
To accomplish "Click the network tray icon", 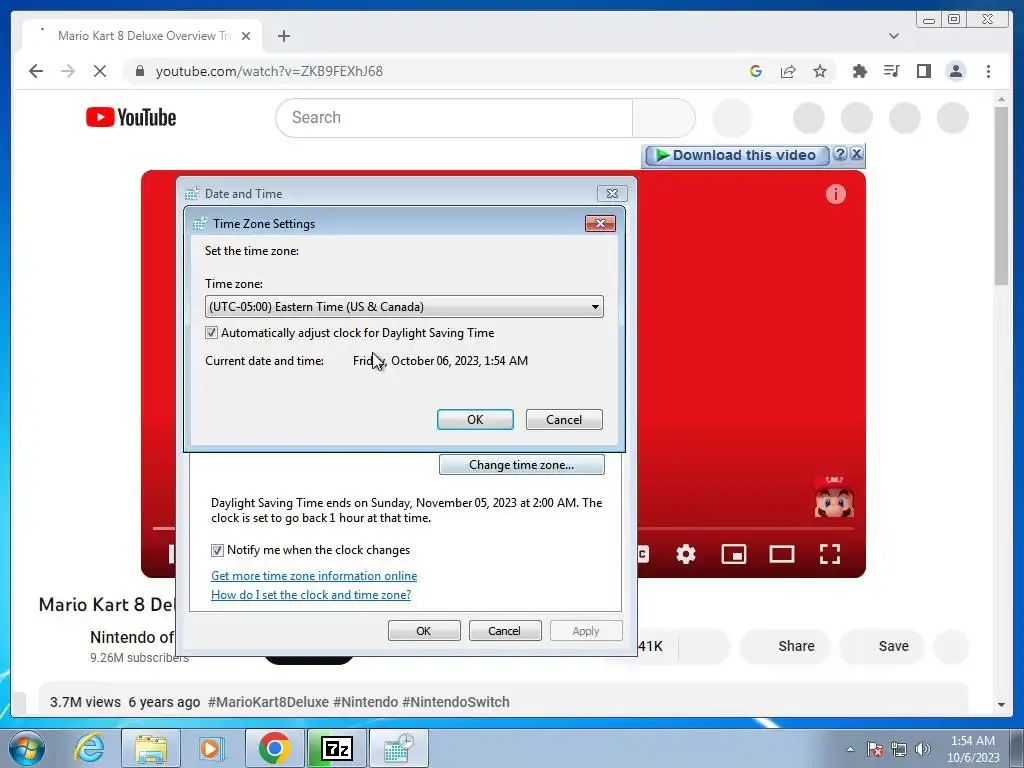I will point(899,749).
